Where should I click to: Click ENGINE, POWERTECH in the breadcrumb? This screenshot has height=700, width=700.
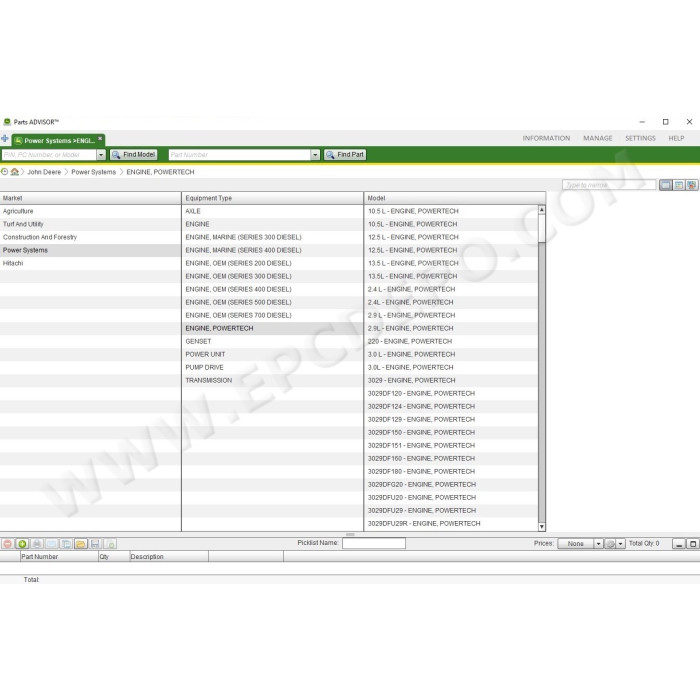[x=160, y=172]
